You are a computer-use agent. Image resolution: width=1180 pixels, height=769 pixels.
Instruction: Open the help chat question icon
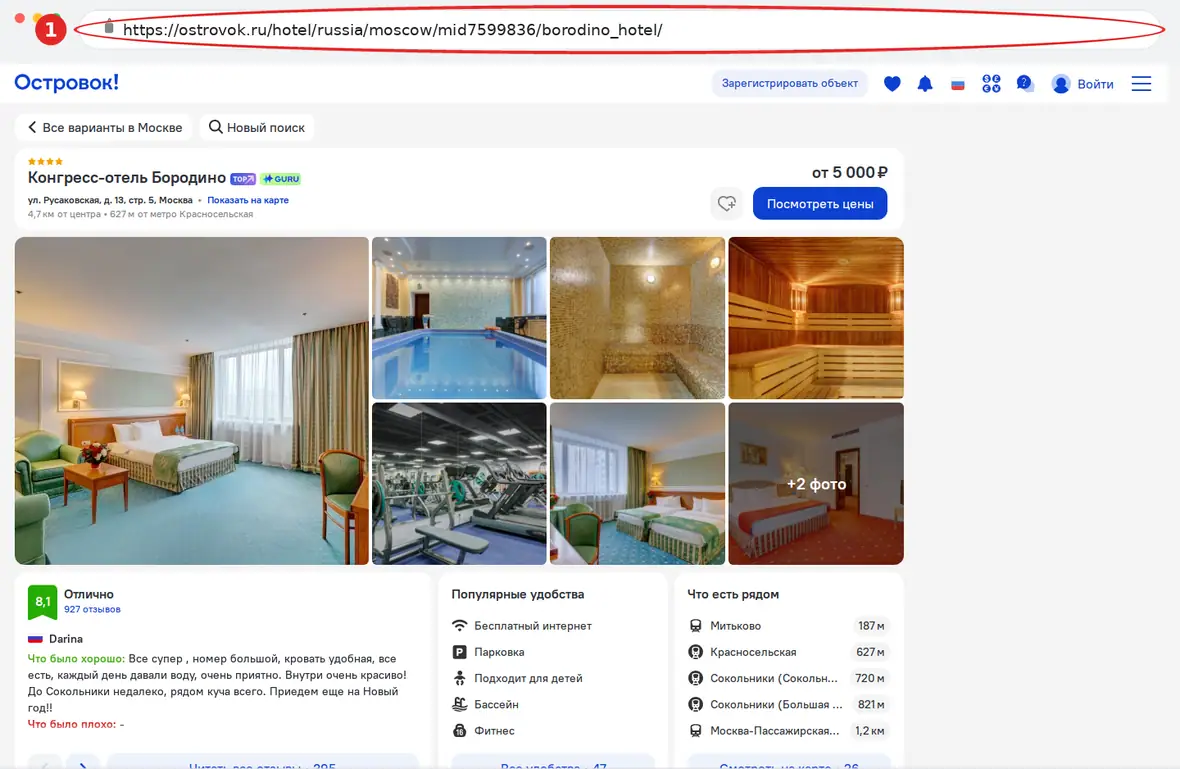tap(1024, 84)
